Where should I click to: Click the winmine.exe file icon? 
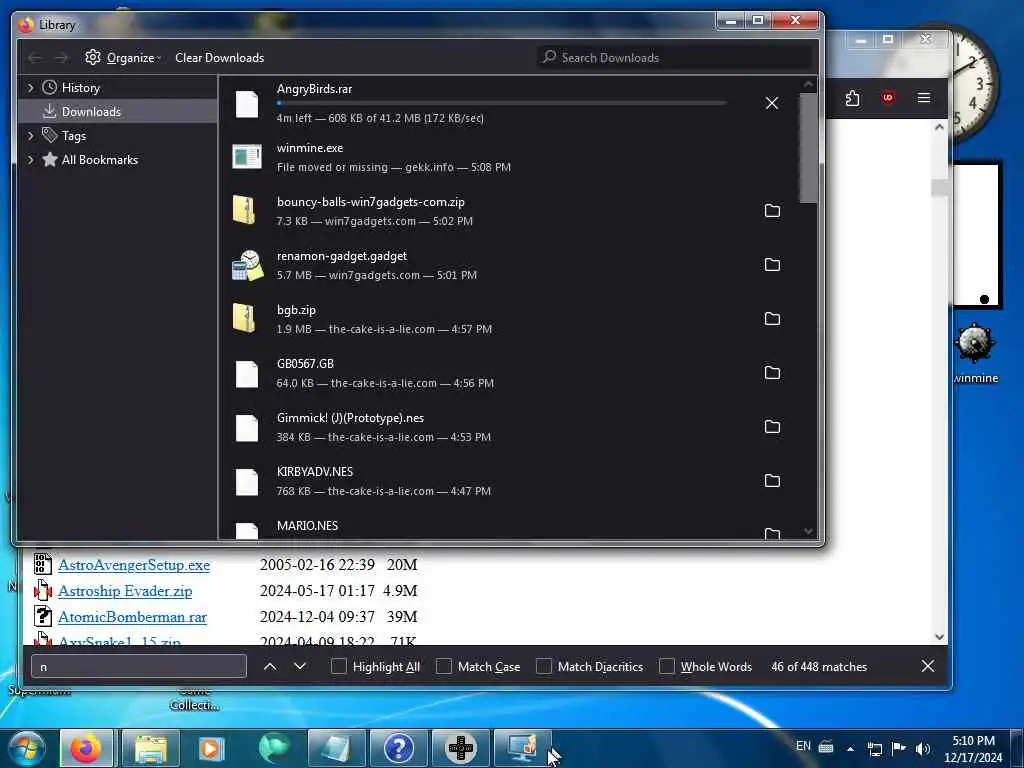point(247,157)
